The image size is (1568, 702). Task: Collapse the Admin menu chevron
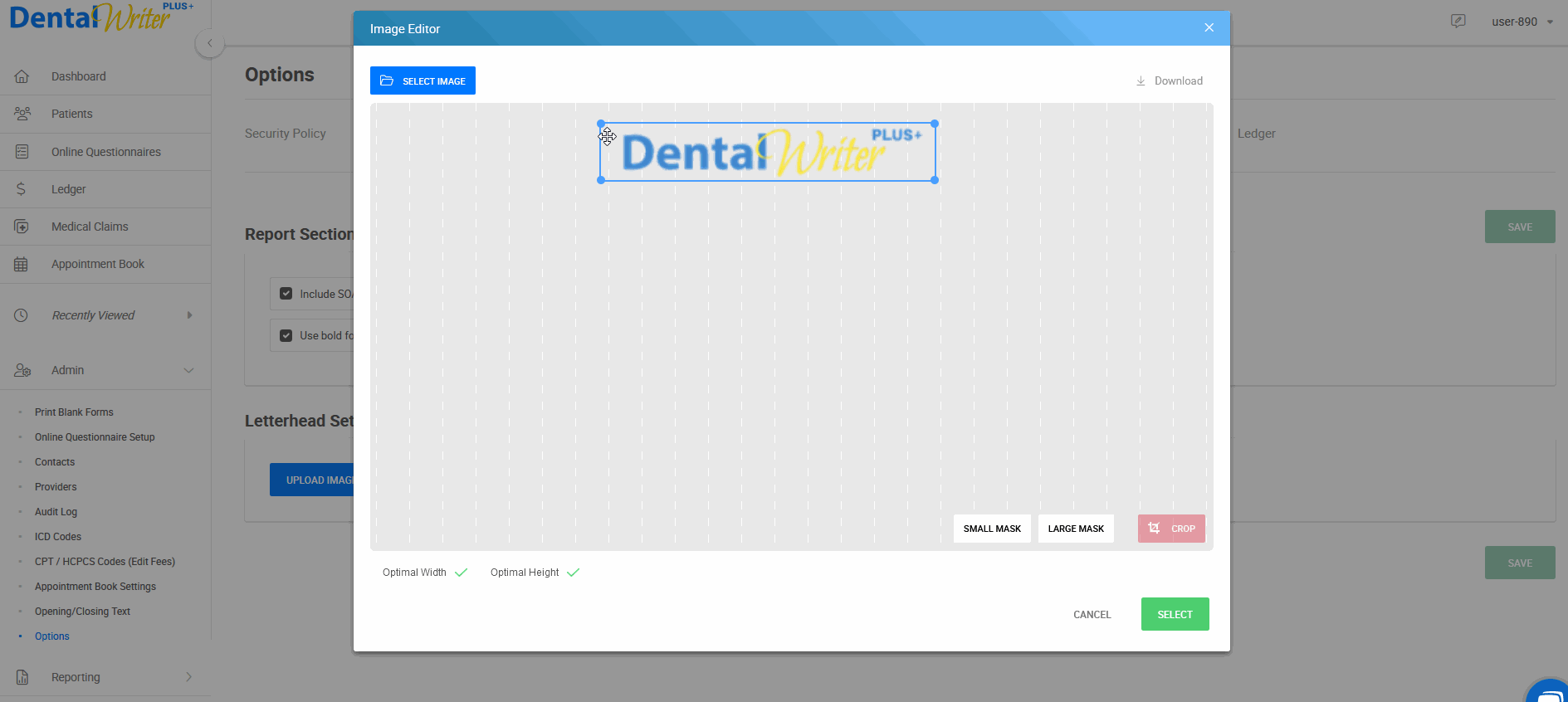188,370
